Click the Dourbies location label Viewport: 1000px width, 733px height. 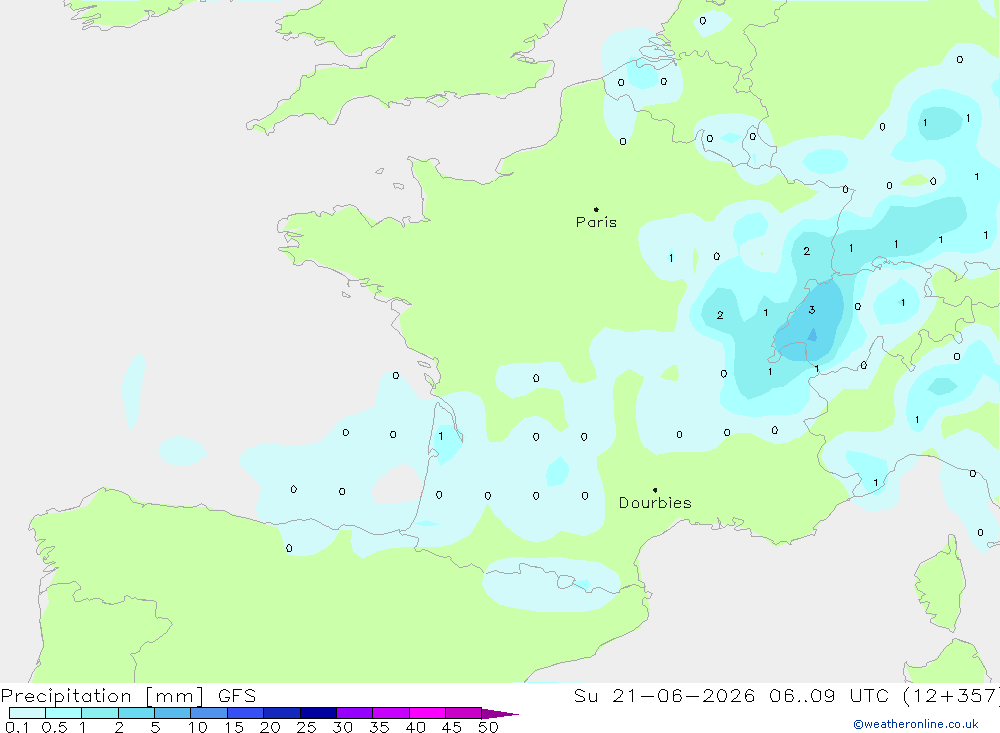(x=655, y=503)
